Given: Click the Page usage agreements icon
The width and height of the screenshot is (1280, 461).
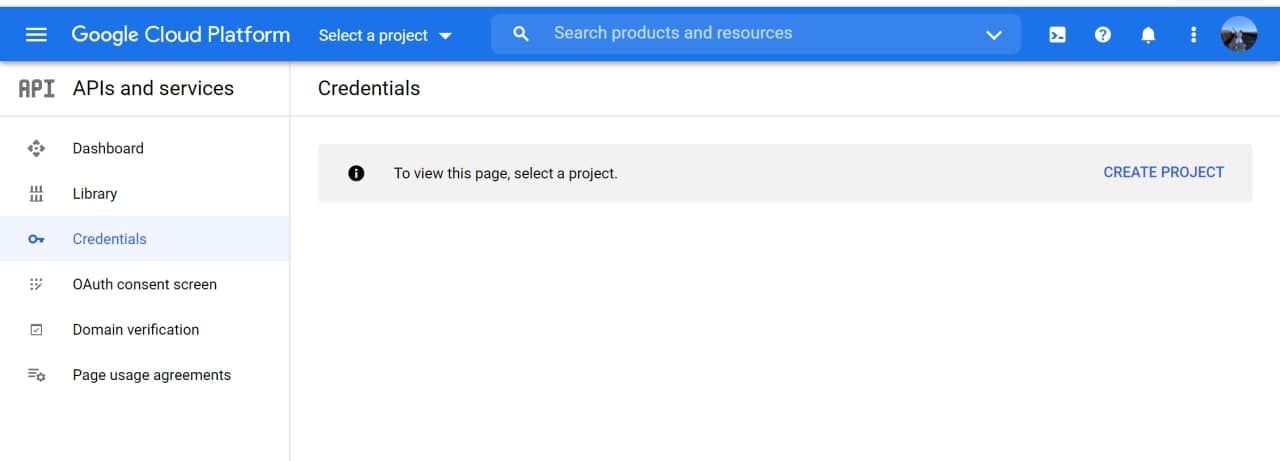Looking at the screenshot, I should click(x=36, y=375).
